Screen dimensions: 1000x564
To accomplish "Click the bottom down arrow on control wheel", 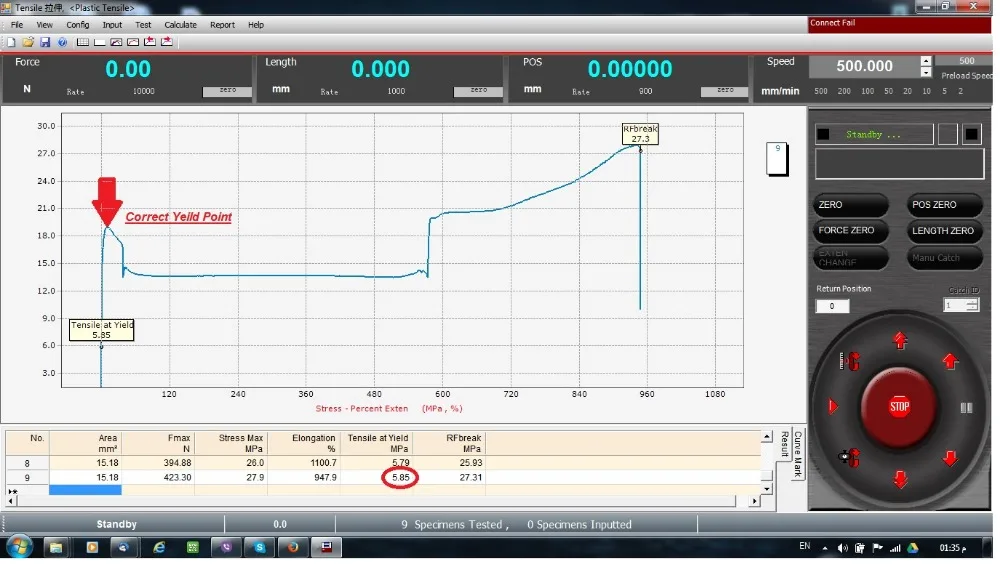I will coord(900,479).
